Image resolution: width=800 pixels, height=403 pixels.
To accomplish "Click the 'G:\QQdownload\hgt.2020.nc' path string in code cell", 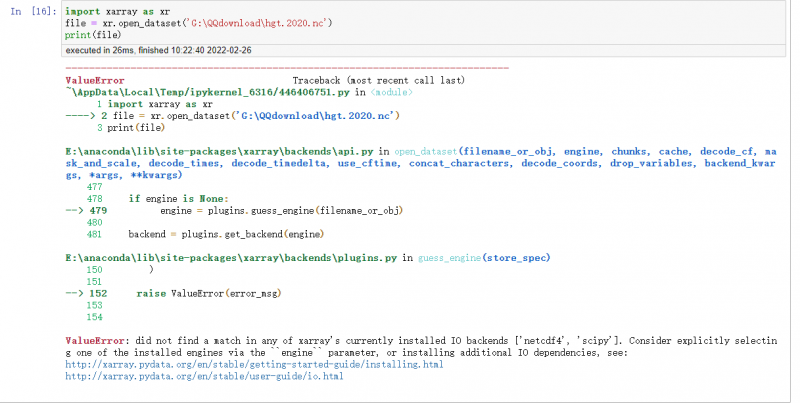I will [258, 22].
